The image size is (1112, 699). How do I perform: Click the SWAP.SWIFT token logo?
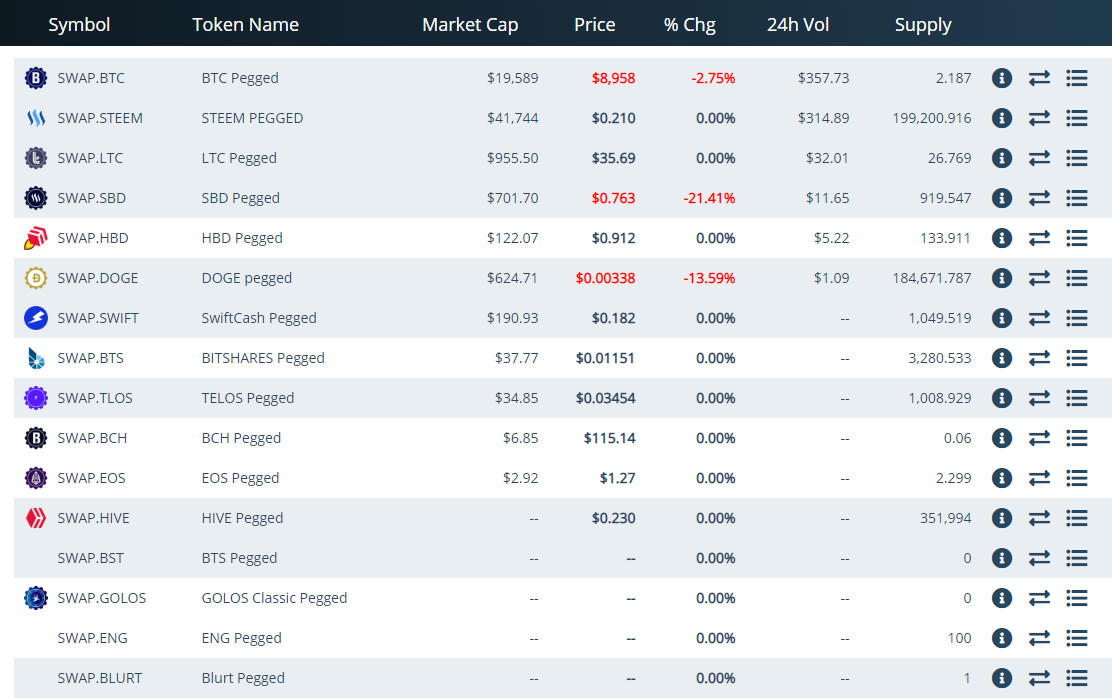point(35,318)
